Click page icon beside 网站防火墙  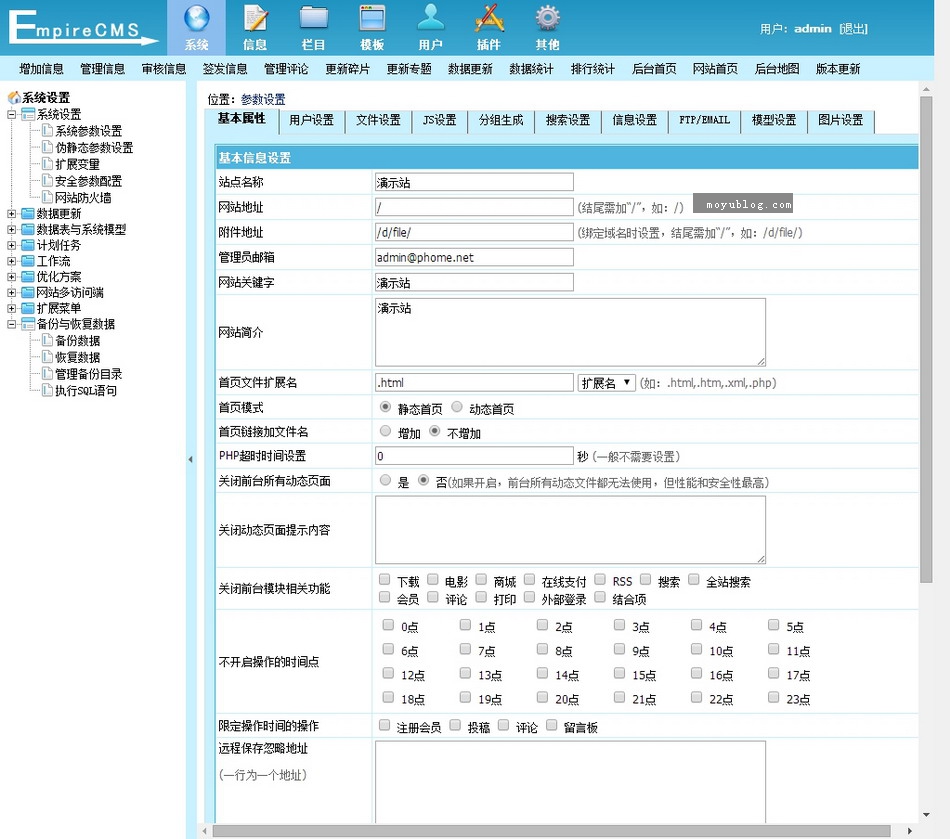pyautogui.click(x=47, y=197)
